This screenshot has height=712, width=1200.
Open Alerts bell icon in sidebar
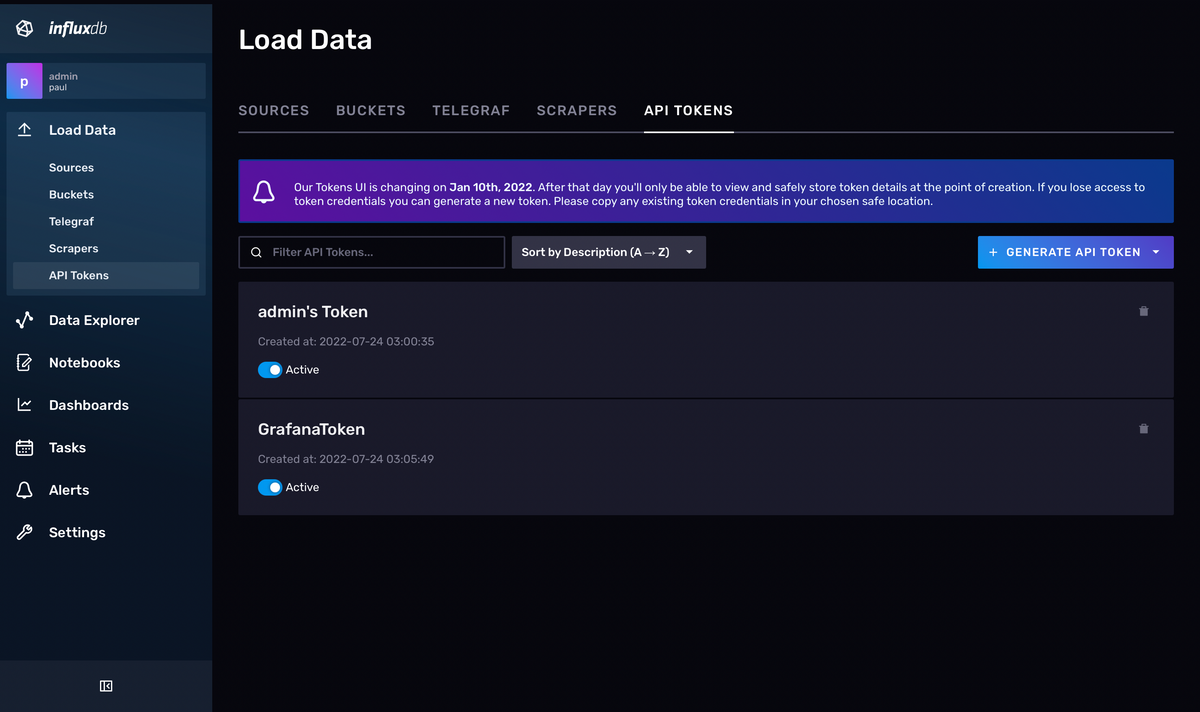pyautogui.click(x=25, y=490)
